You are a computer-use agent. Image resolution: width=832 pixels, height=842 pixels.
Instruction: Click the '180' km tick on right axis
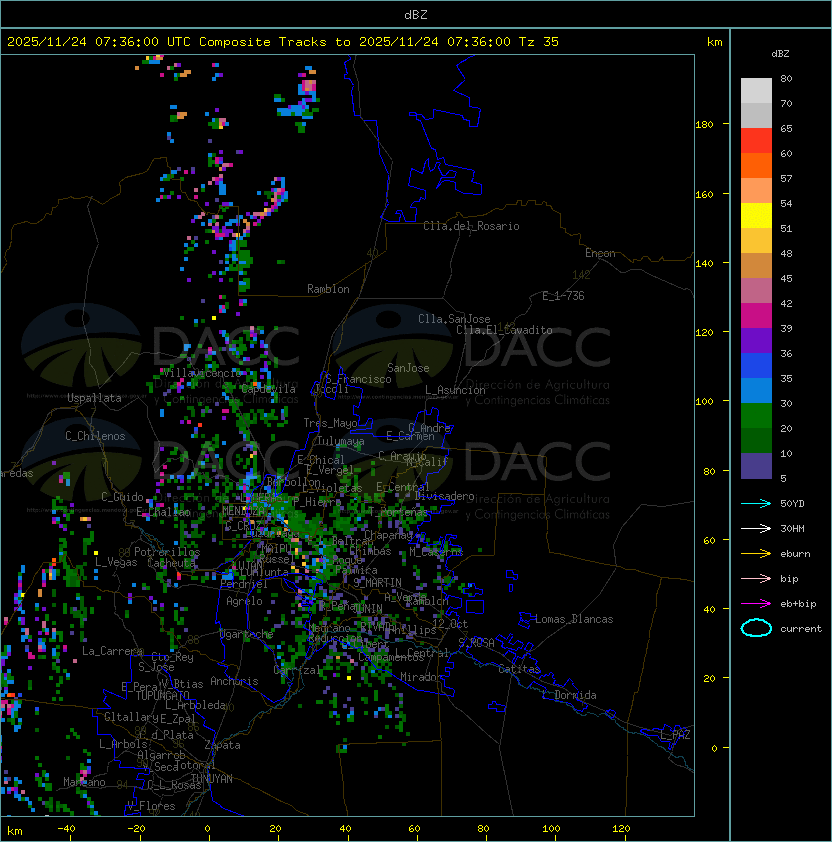[704, 125]
